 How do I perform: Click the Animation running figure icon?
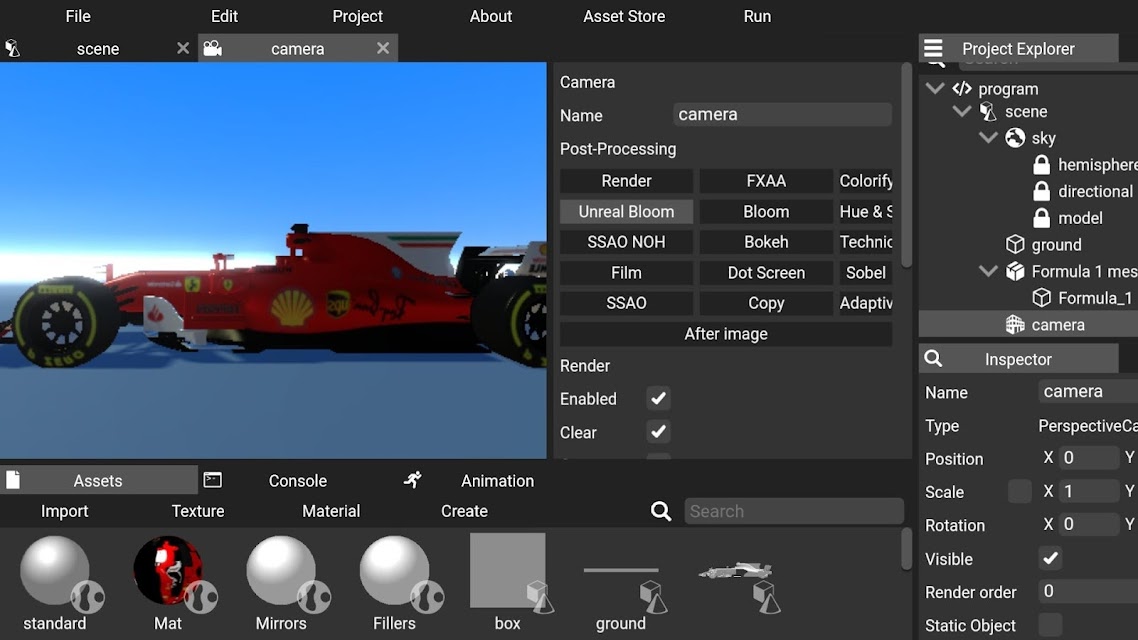(x=413, y=480)
